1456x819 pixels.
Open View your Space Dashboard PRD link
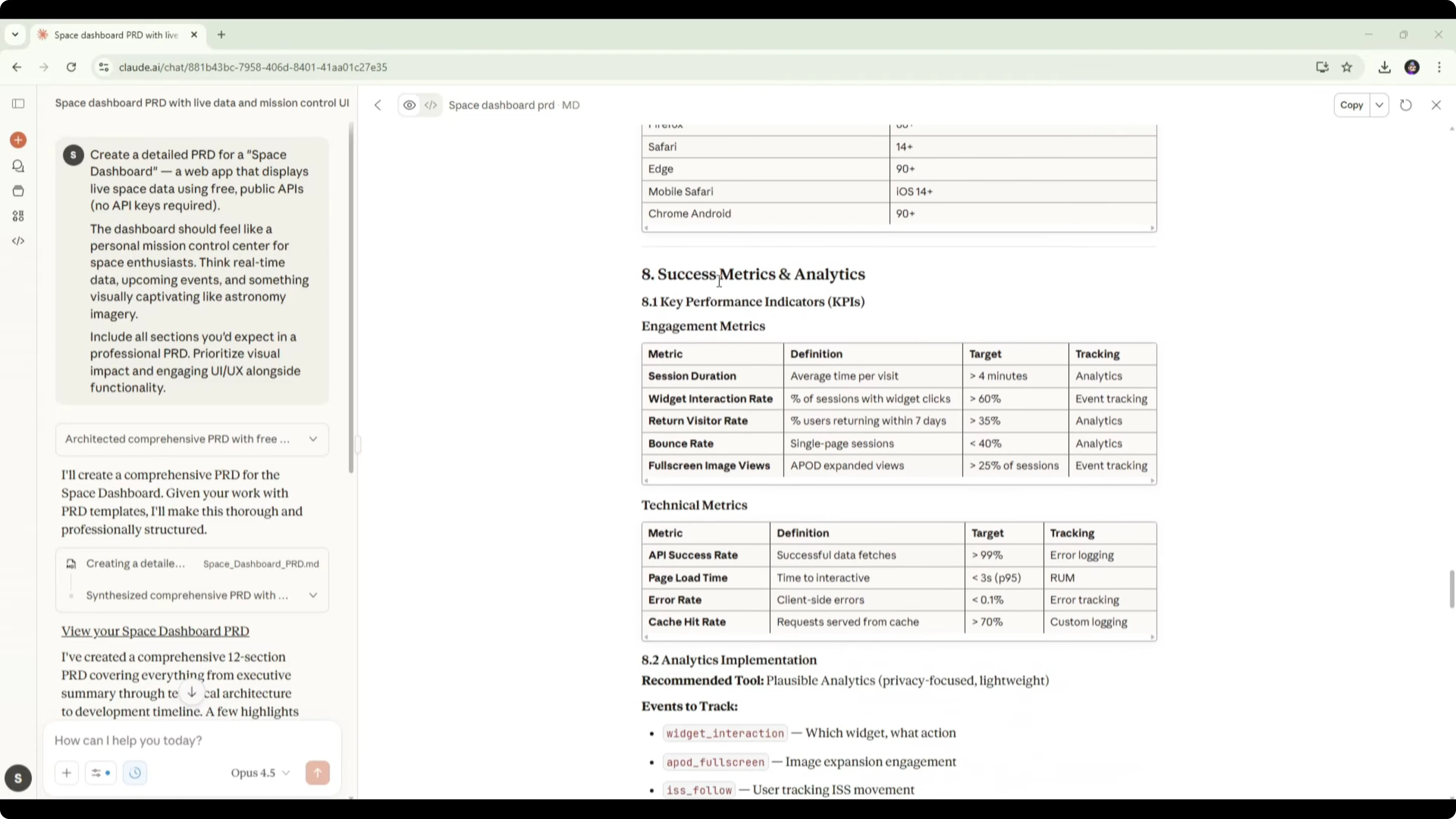[x=155, y=631]
